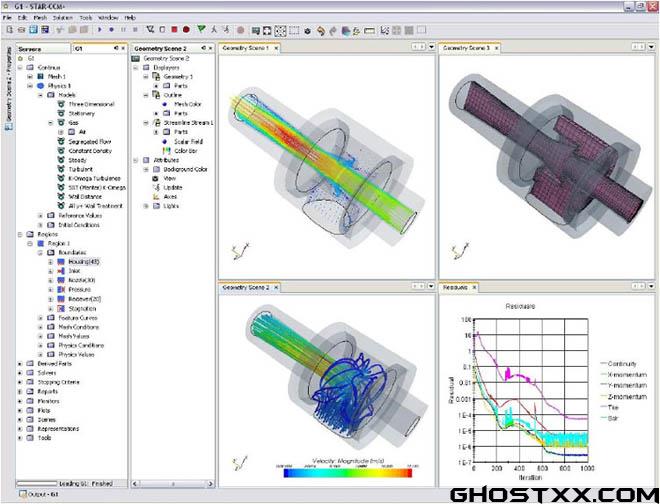This screenshot has height=504, width=660.
Task: Select the Background Color attribute
Action: 185,169
